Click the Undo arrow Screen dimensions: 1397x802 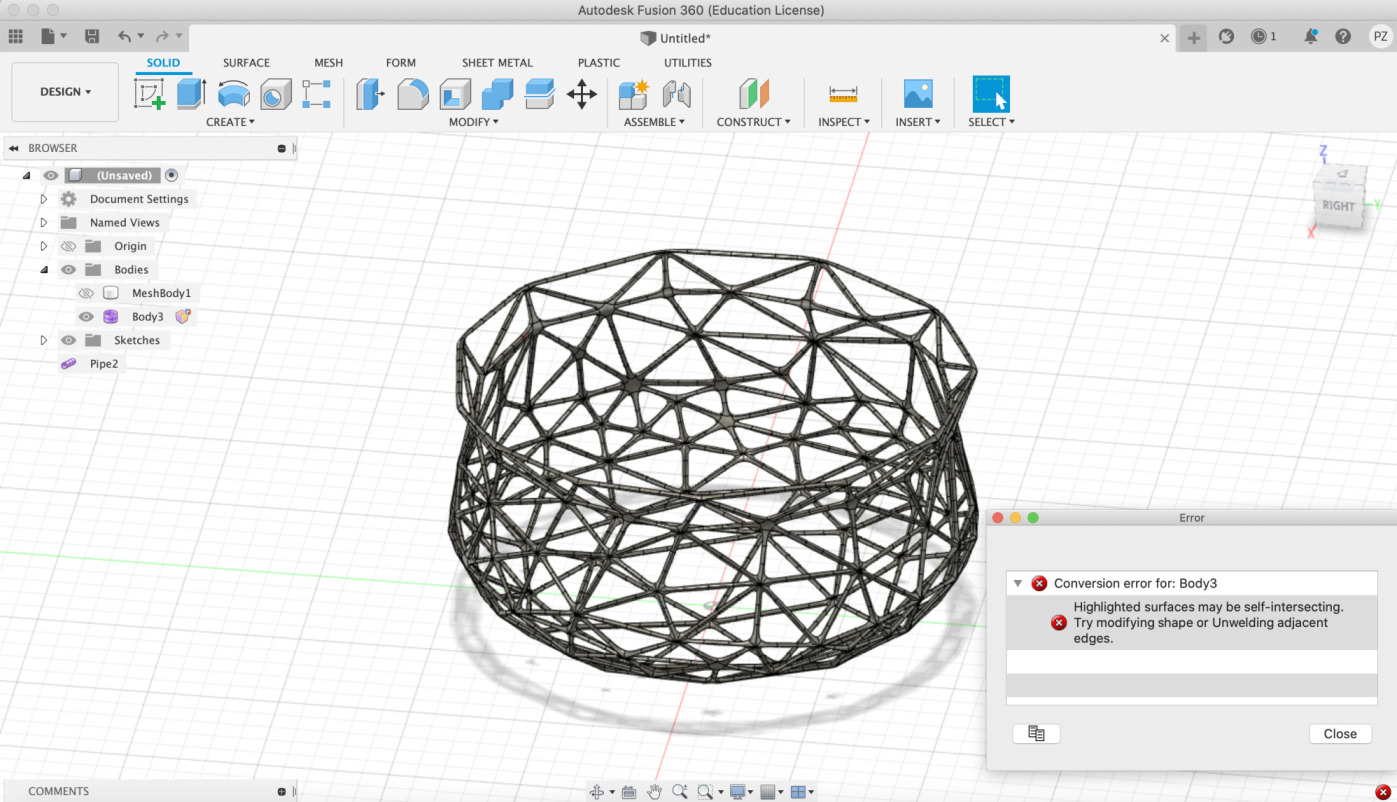pyautogui.click(x=125, y=37)
